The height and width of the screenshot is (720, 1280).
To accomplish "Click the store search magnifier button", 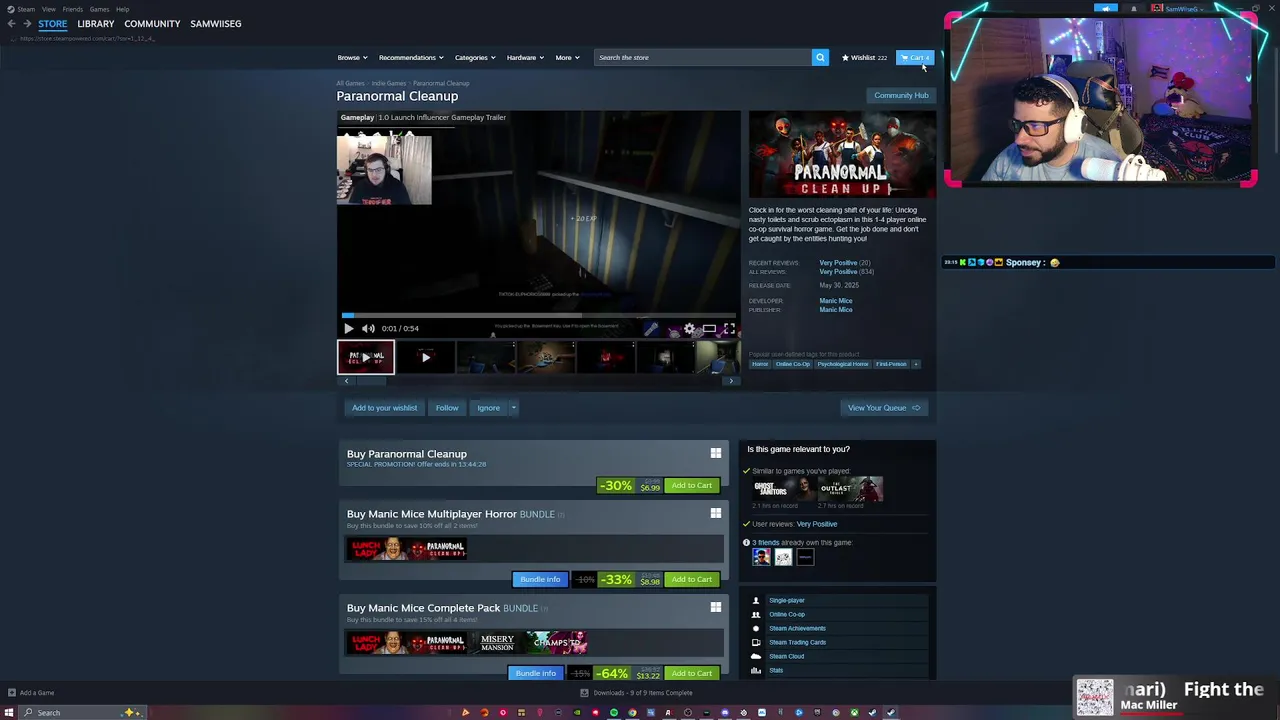I will click(820, 57).
